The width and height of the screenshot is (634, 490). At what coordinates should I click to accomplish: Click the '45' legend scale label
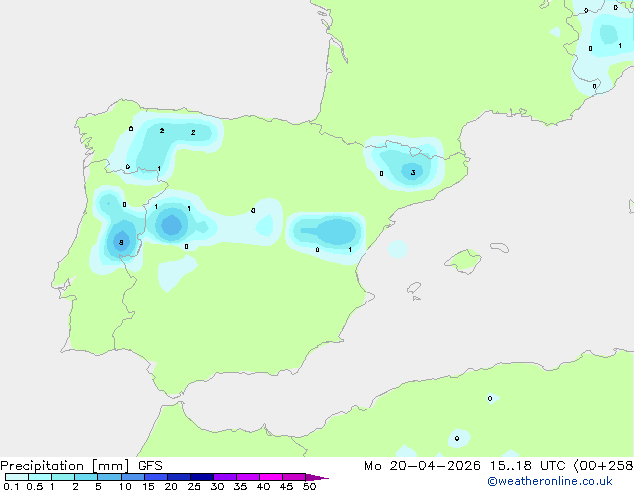click(x=286, y=486)
